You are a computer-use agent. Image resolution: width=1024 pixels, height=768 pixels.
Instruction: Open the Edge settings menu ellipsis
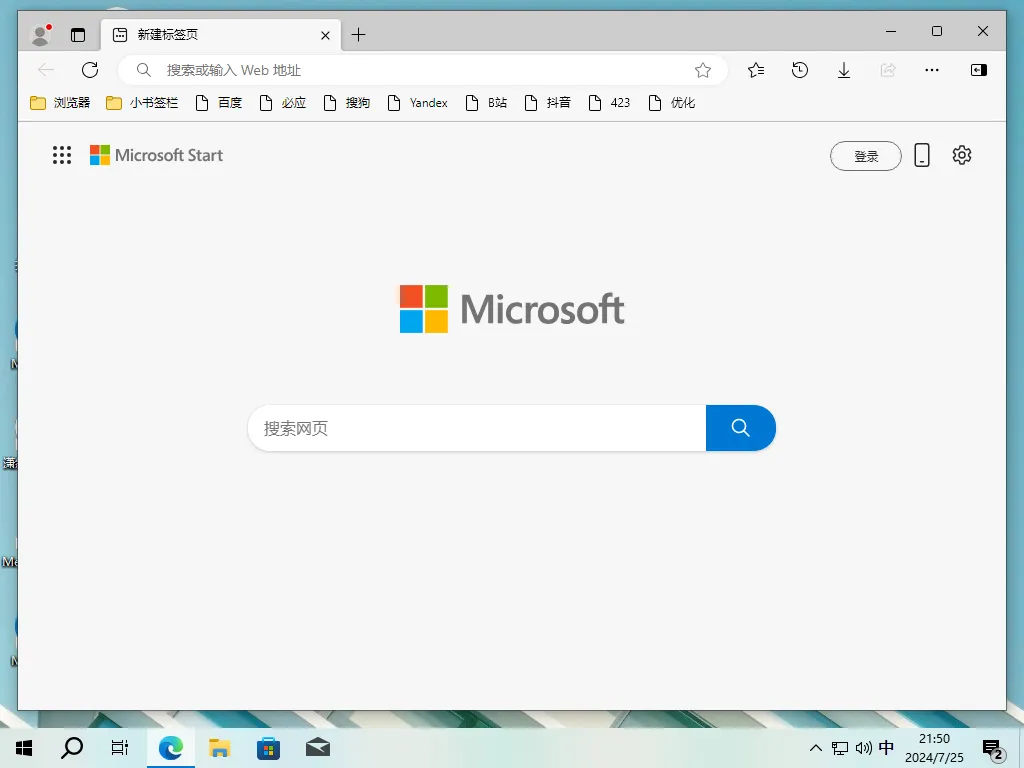(932, 70)
